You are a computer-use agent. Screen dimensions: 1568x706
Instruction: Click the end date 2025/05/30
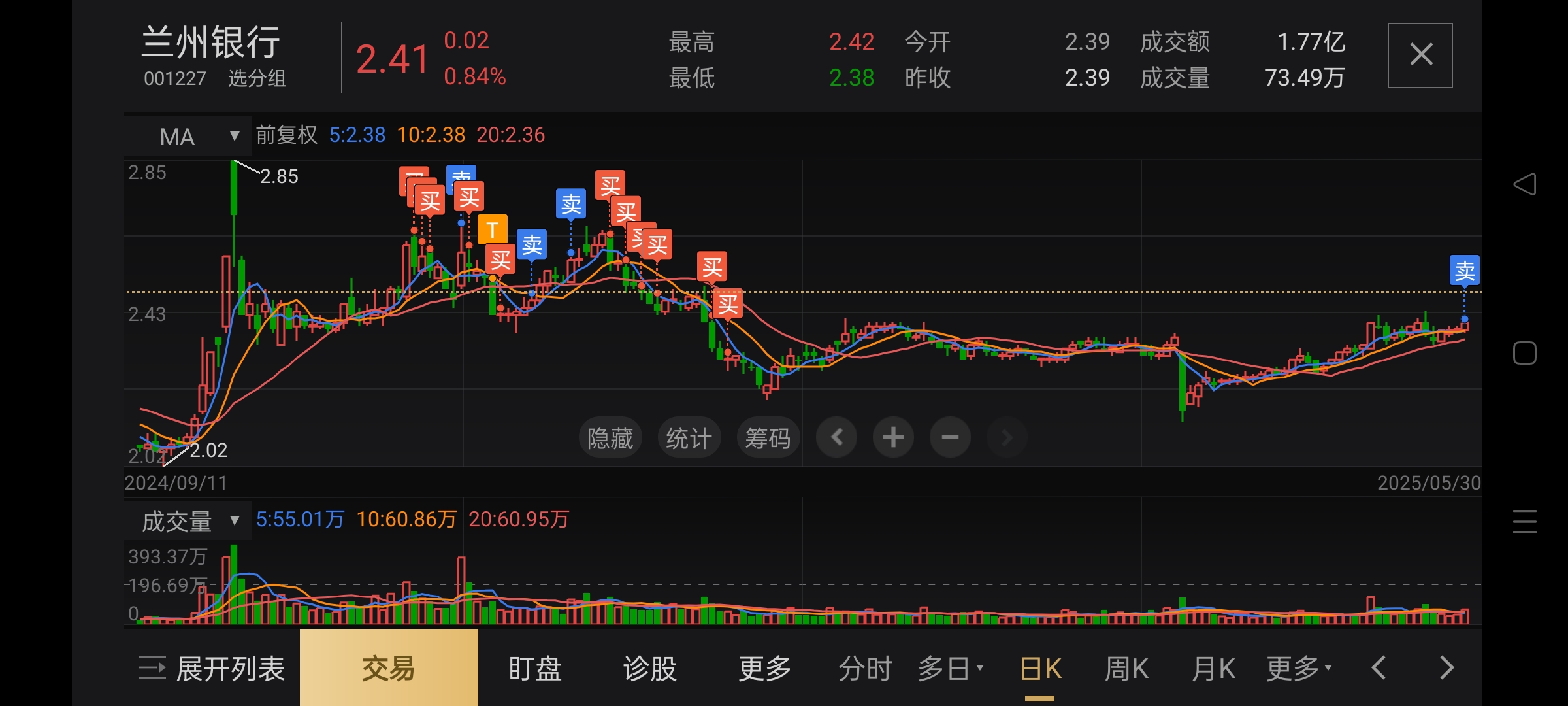coord(1429,483)
